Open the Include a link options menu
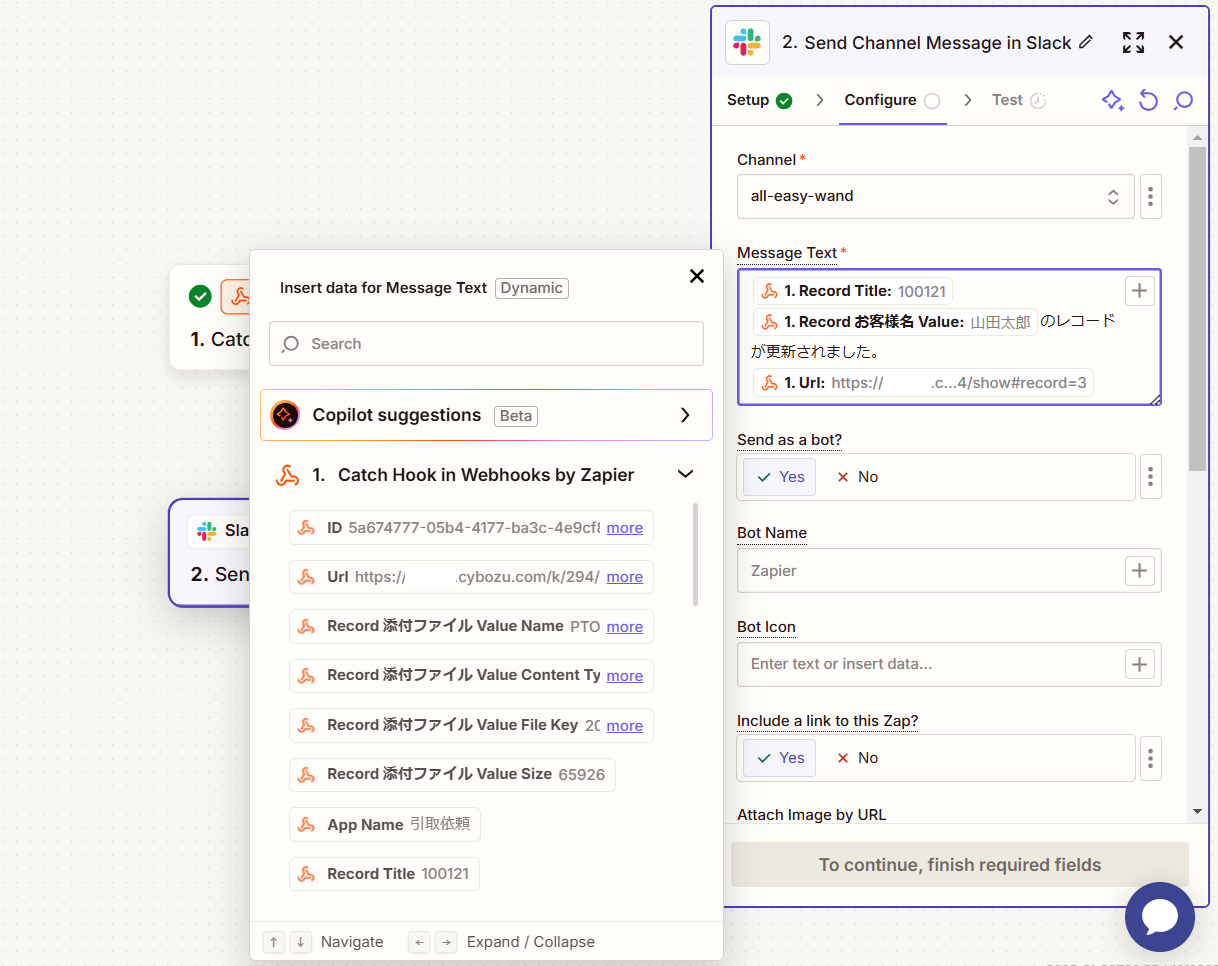The image size is (1218, 966). tap(1150, 758)
